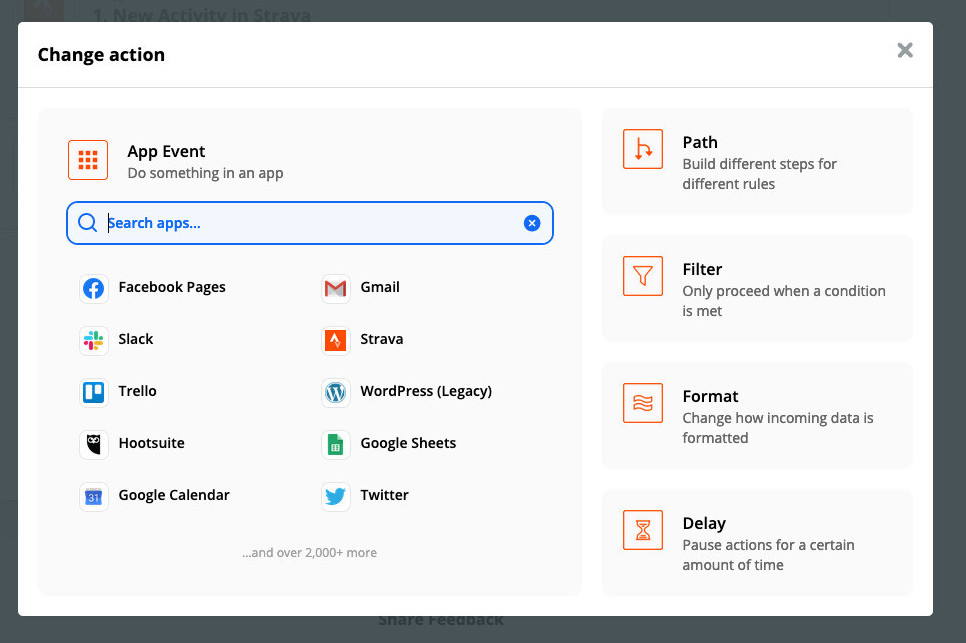
Task: Choose the Filter action
Action: pos(757,288)
